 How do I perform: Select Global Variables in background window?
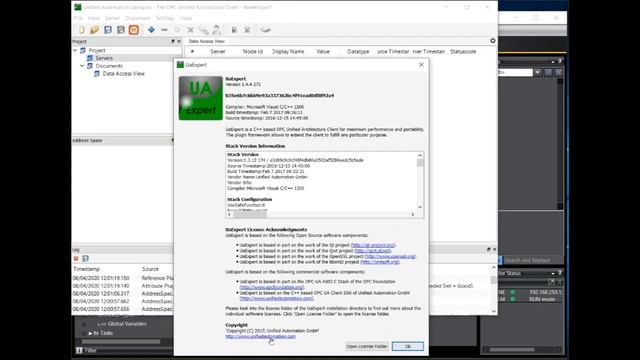click(127, 324)
